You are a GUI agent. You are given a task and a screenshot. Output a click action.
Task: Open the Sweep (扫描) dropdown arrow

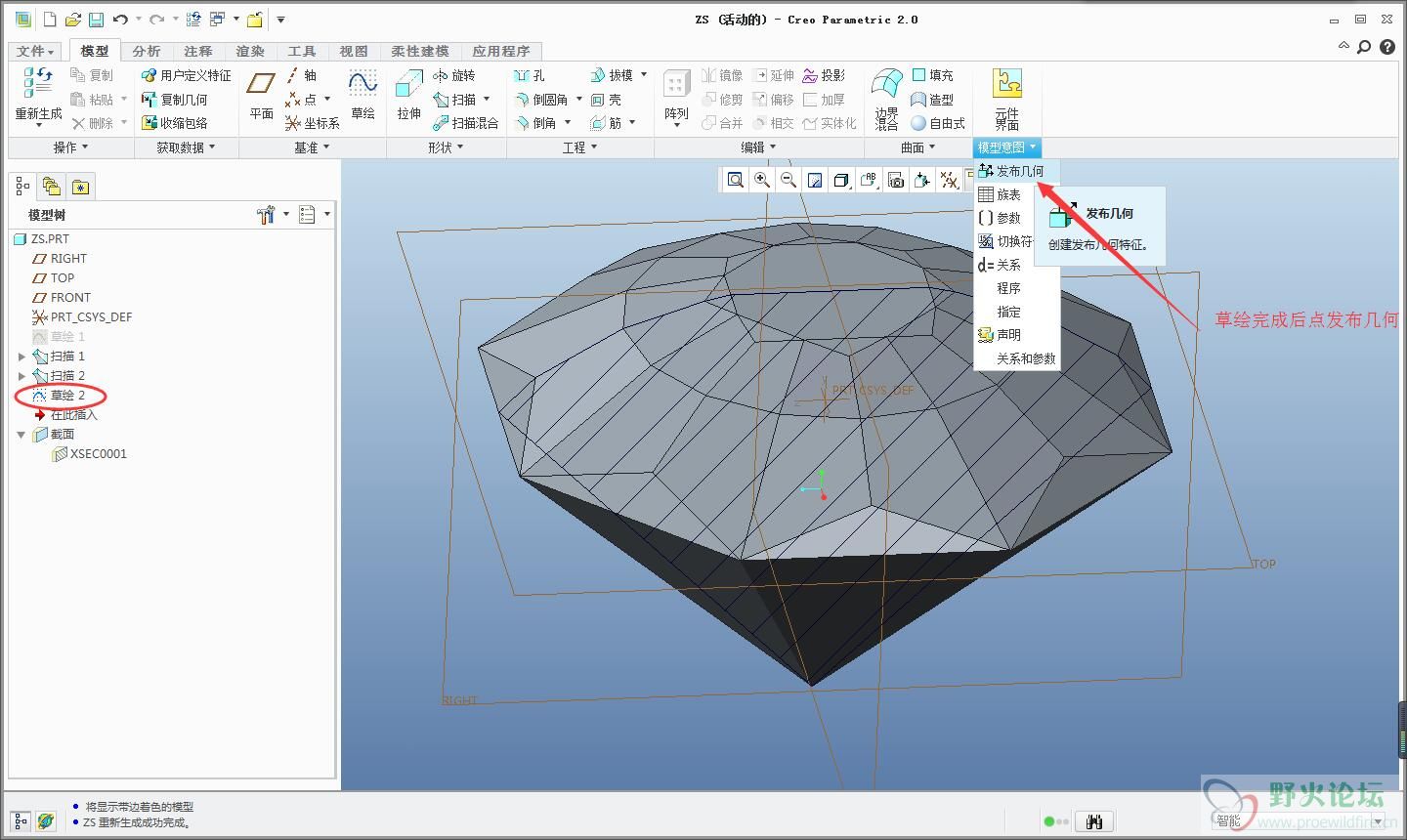coord(487,100)
